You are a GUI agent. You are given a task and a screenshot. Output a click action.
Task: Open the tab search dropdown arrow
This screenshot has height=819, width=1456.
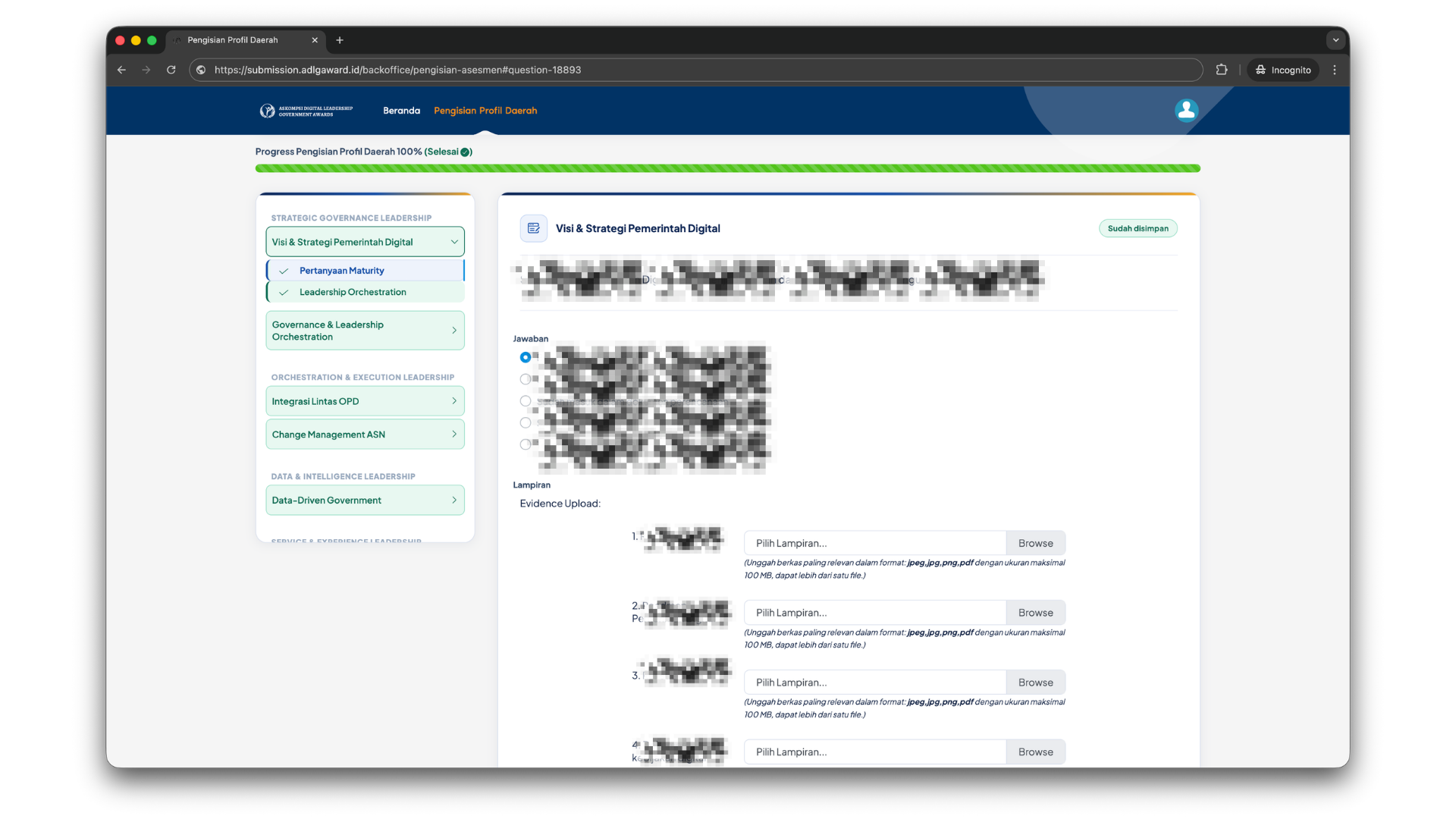point(1335,40)
